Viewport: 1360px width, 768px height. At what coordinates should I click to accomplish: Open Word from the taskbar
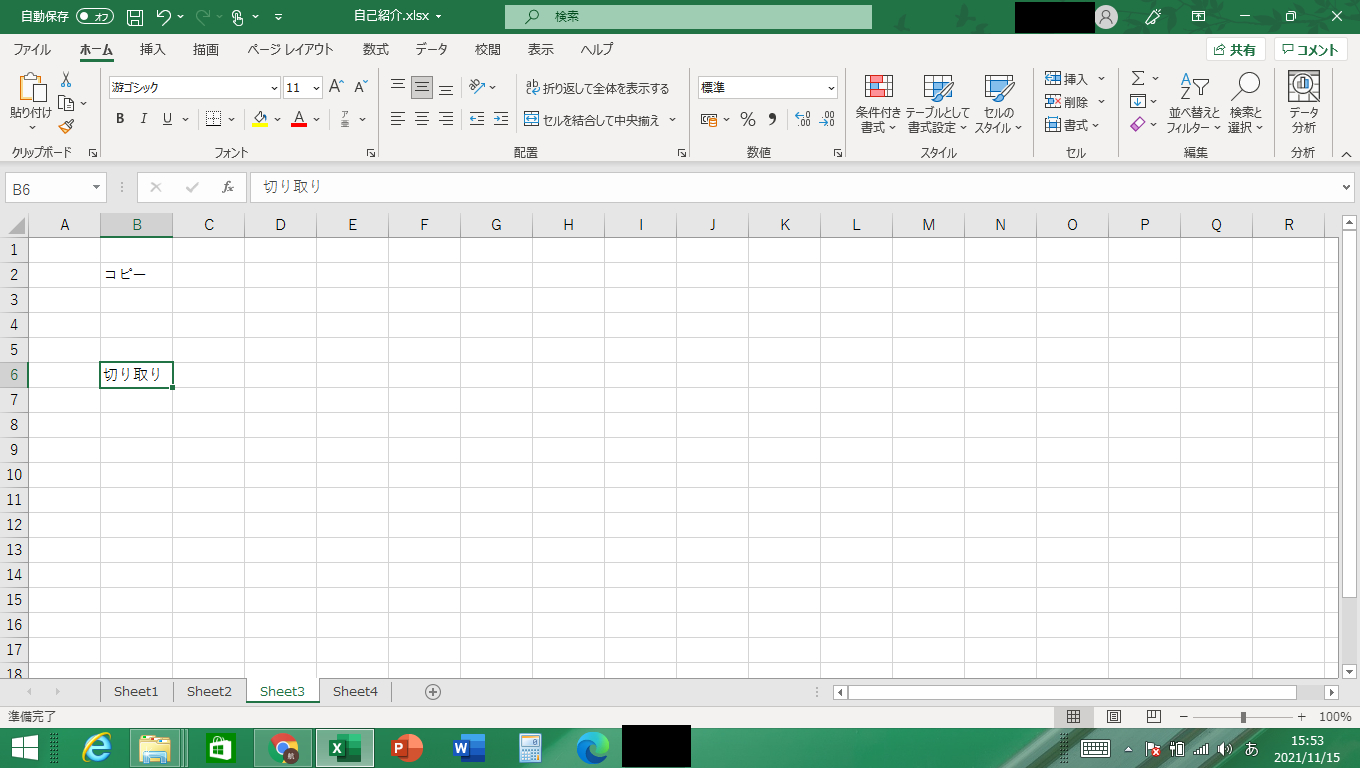[467, 748]
